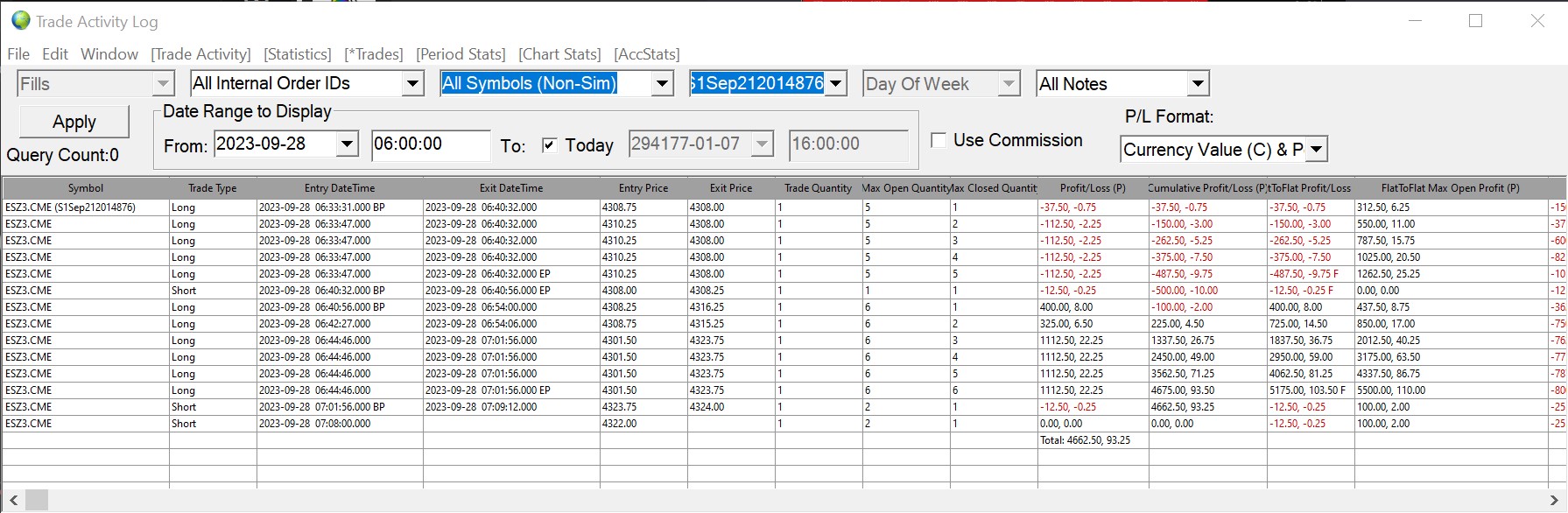Screen dimensions: 1568x513
Task: Click max open profit value 5500.00, 110.00
Action: 1451,390
